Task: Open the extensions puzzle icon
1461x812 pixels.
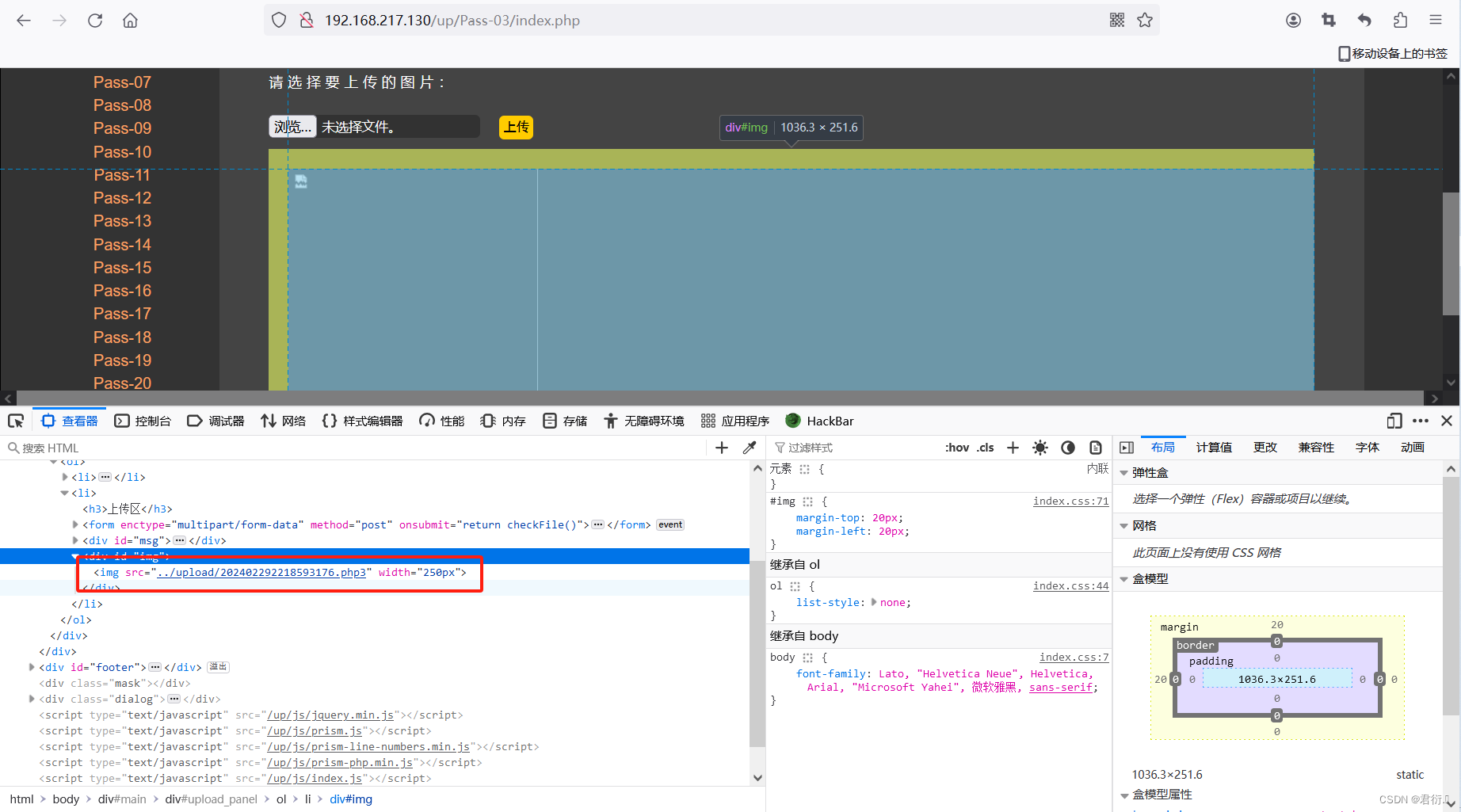Action: [x=1400, y=21]
